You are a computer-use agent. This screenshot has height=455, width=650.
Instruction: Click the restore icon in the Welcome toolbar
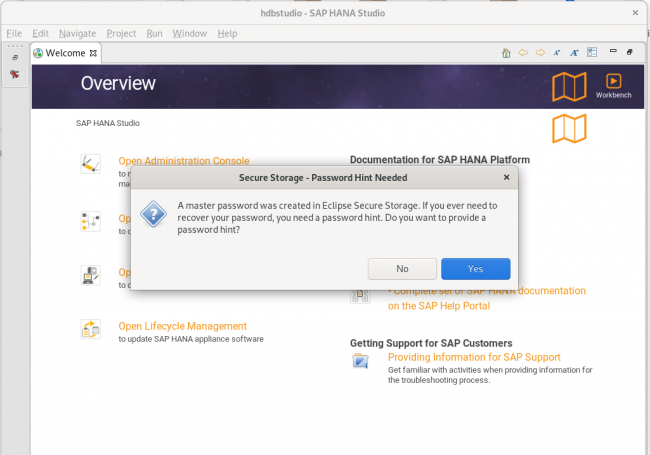pos(630,52)
